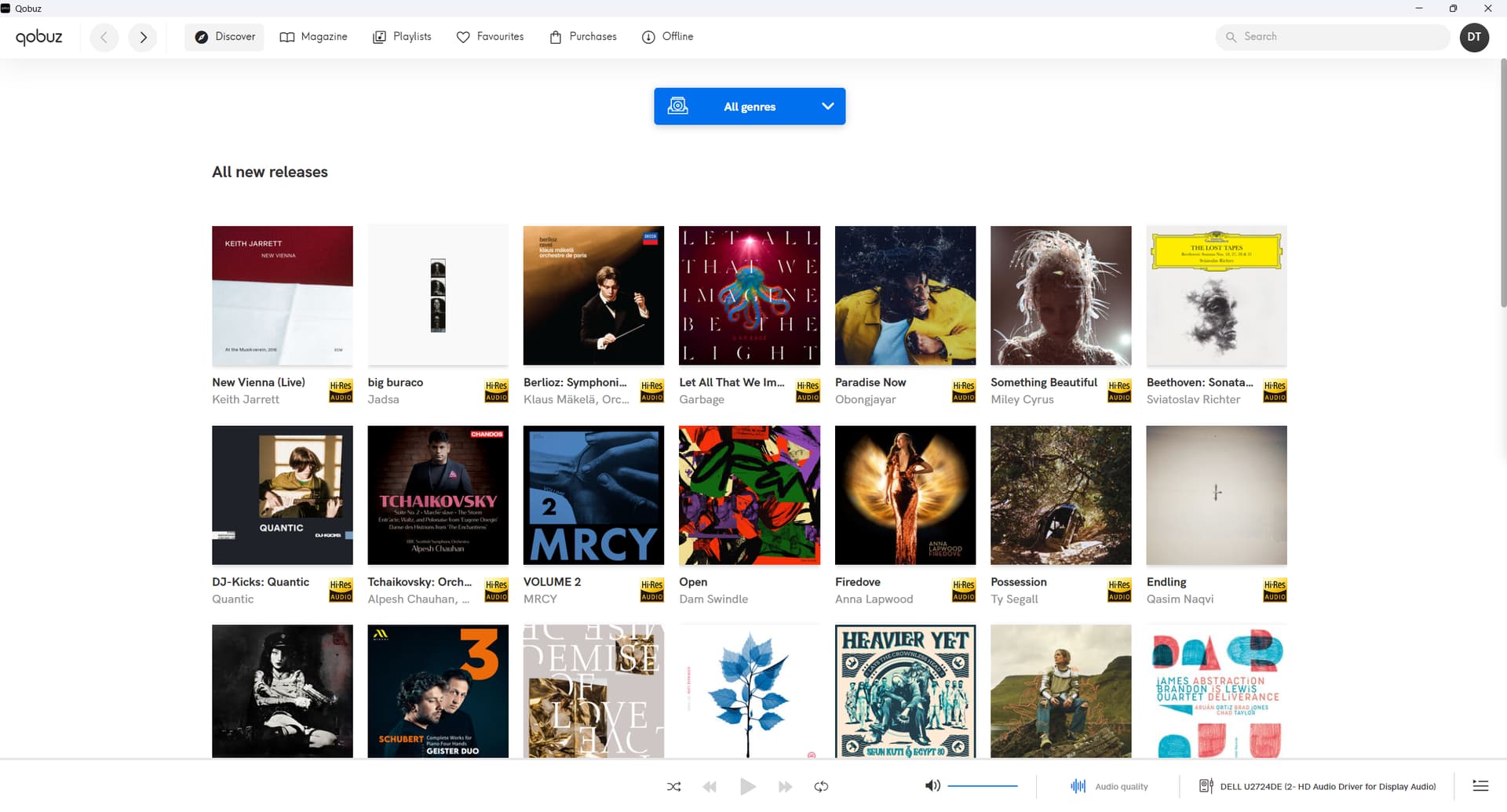Screen dimensions: 1507x812
Task: Skip to next track
Action: point(785,786)
